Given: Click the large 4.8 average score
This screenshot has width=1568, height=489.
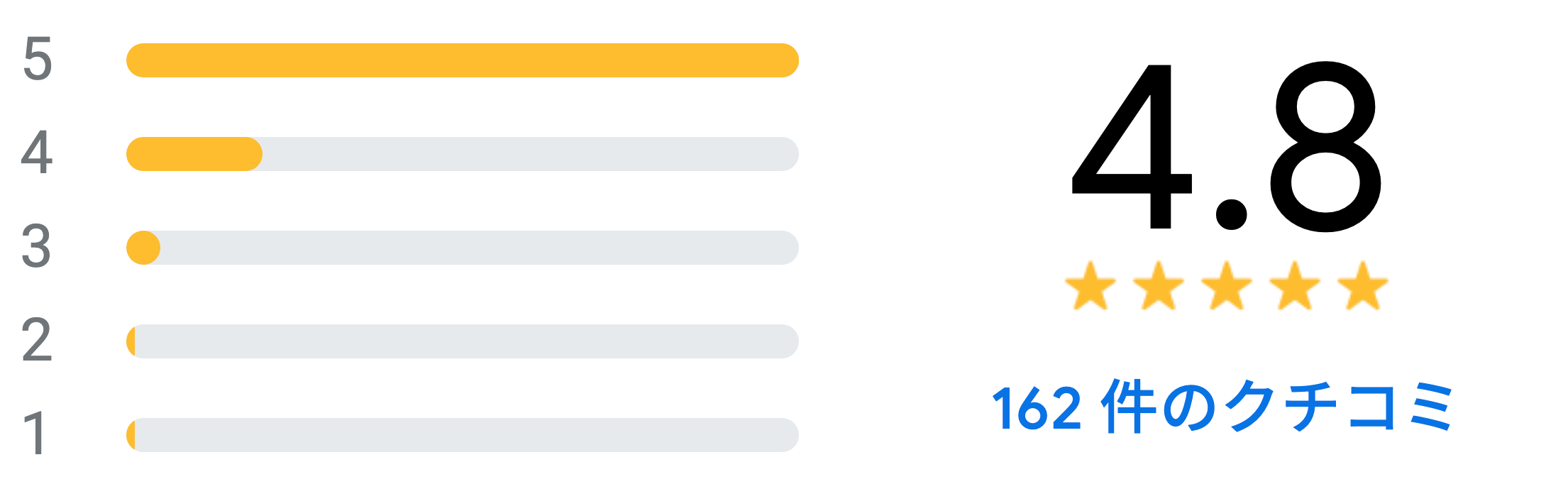Looking at the screenshot, I should coord(1227,147).
